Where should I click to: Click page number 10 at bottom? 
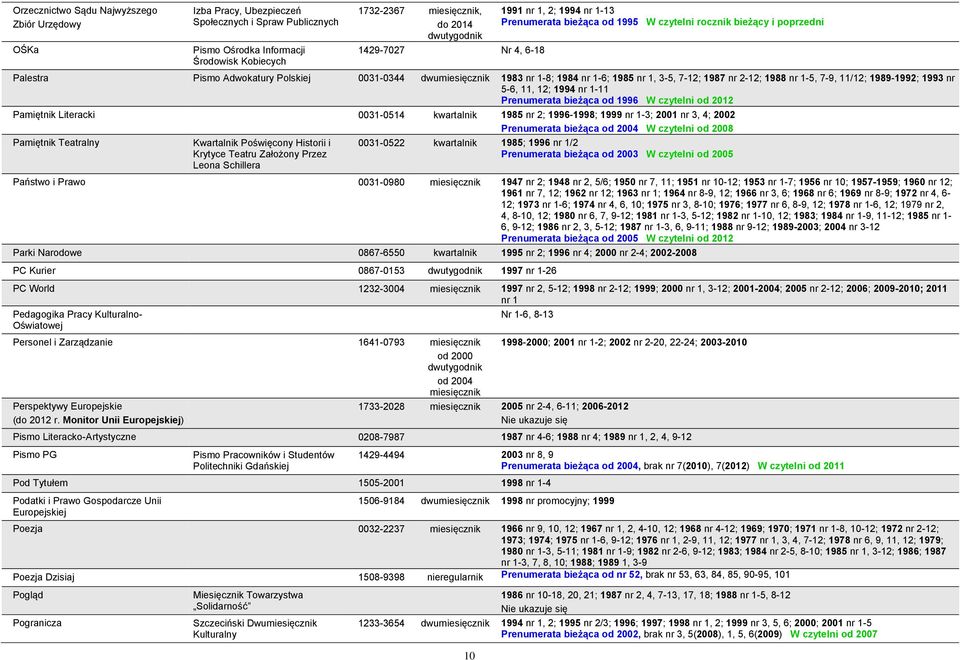470,655
